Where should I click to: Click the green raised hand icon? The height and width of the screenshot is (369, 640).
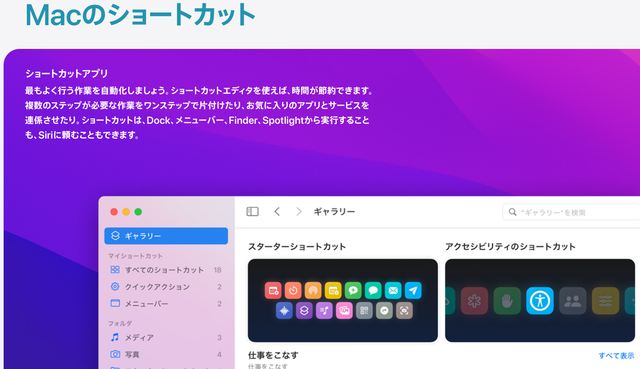point(507,301)
